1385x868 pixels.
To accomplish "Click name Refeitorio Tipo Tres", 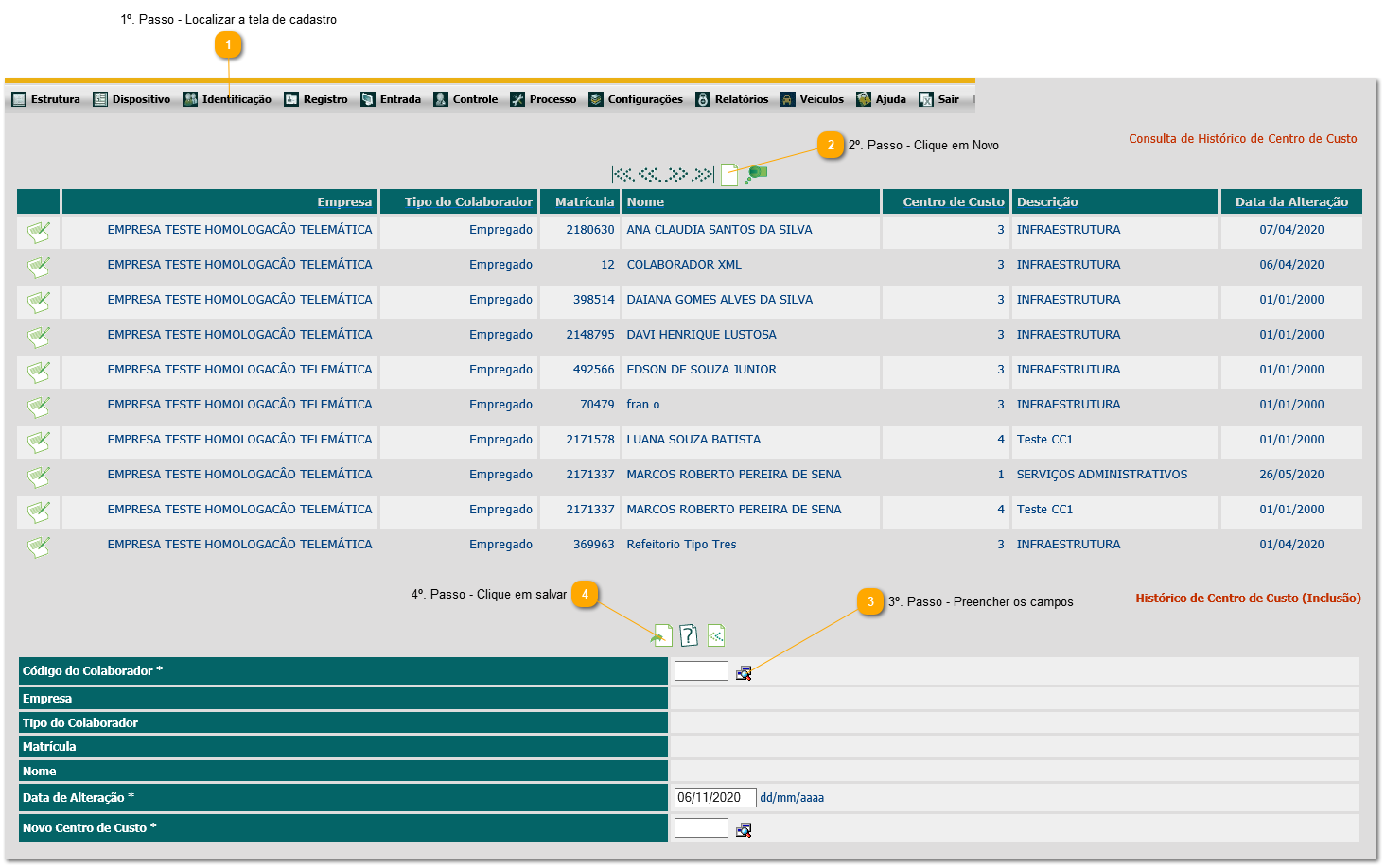I will coord(681,545).
